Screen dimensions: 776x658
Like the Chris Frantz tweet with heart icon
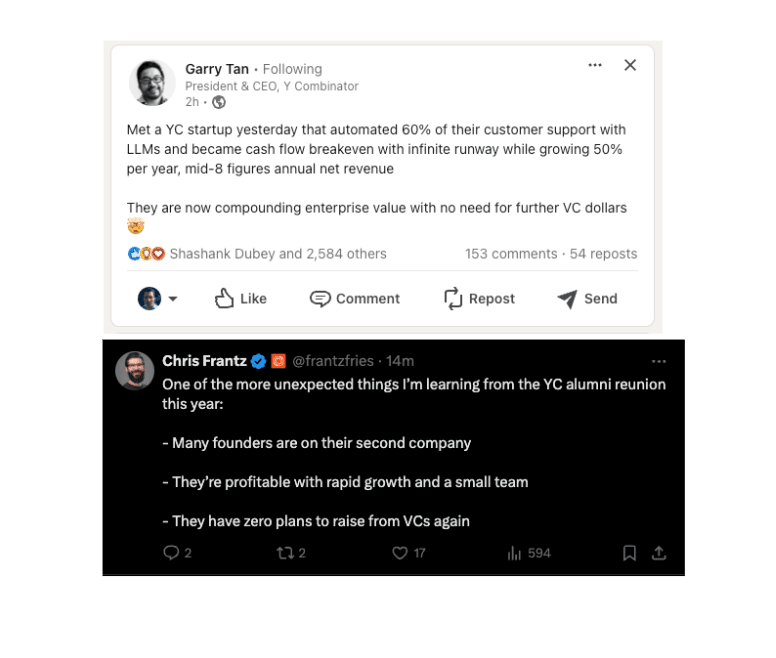coord(400,553)
